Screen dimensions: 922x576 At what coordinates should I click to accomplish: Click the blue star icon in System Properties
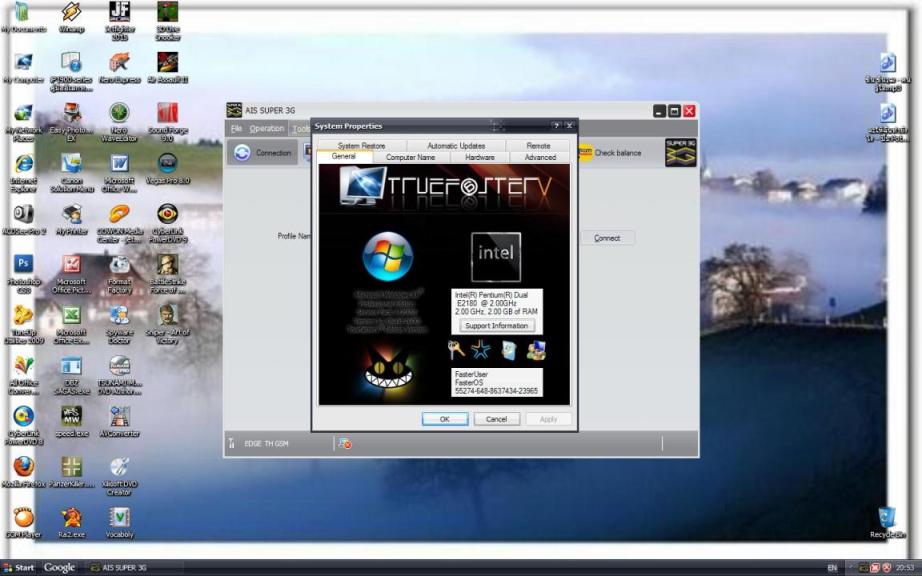point(481,350)
